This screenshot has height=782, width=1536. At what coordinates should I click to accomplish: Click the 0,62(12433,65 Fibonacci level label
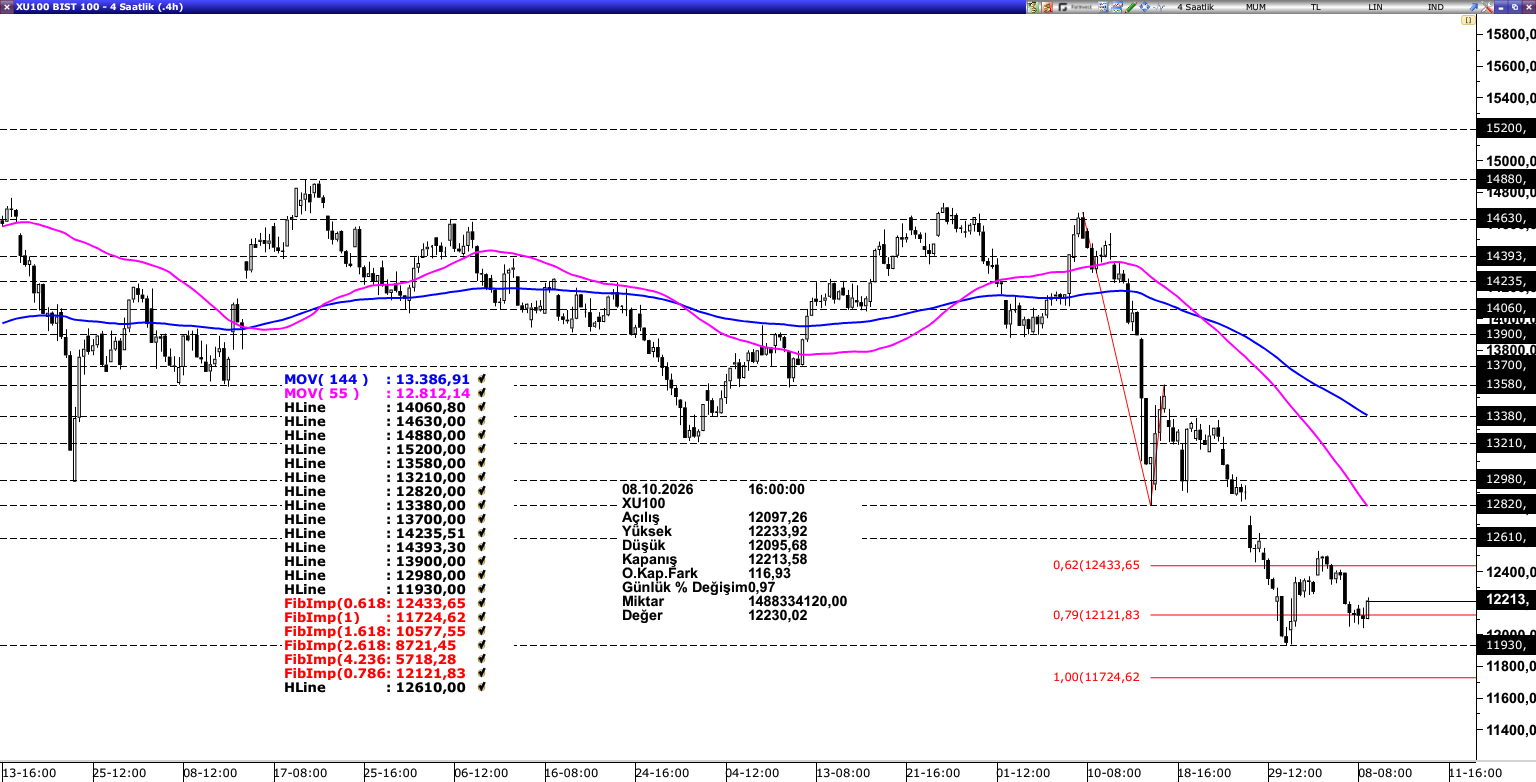click(x=1096, y=565)
